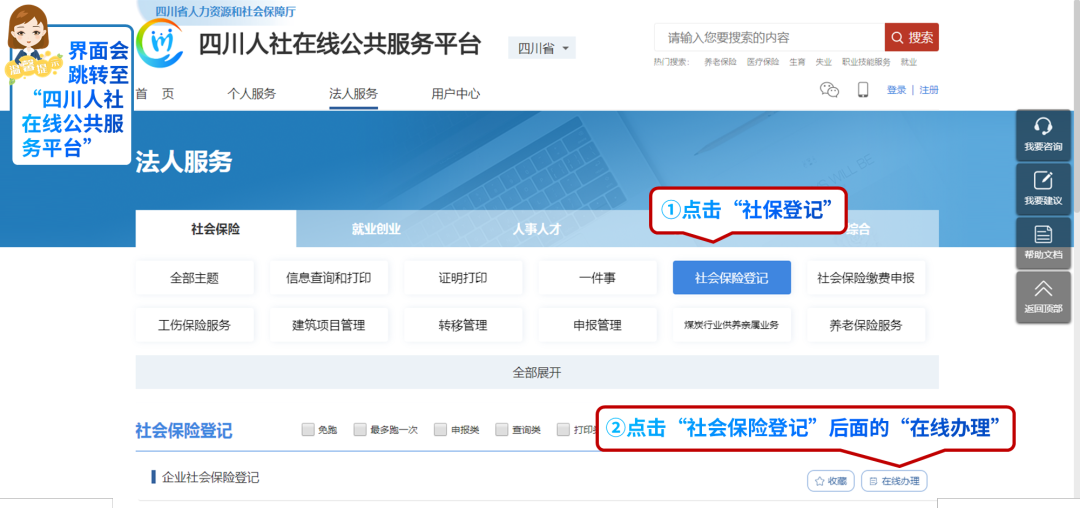
Task: Select the 申报管理 category
Action: coord(597,325)
